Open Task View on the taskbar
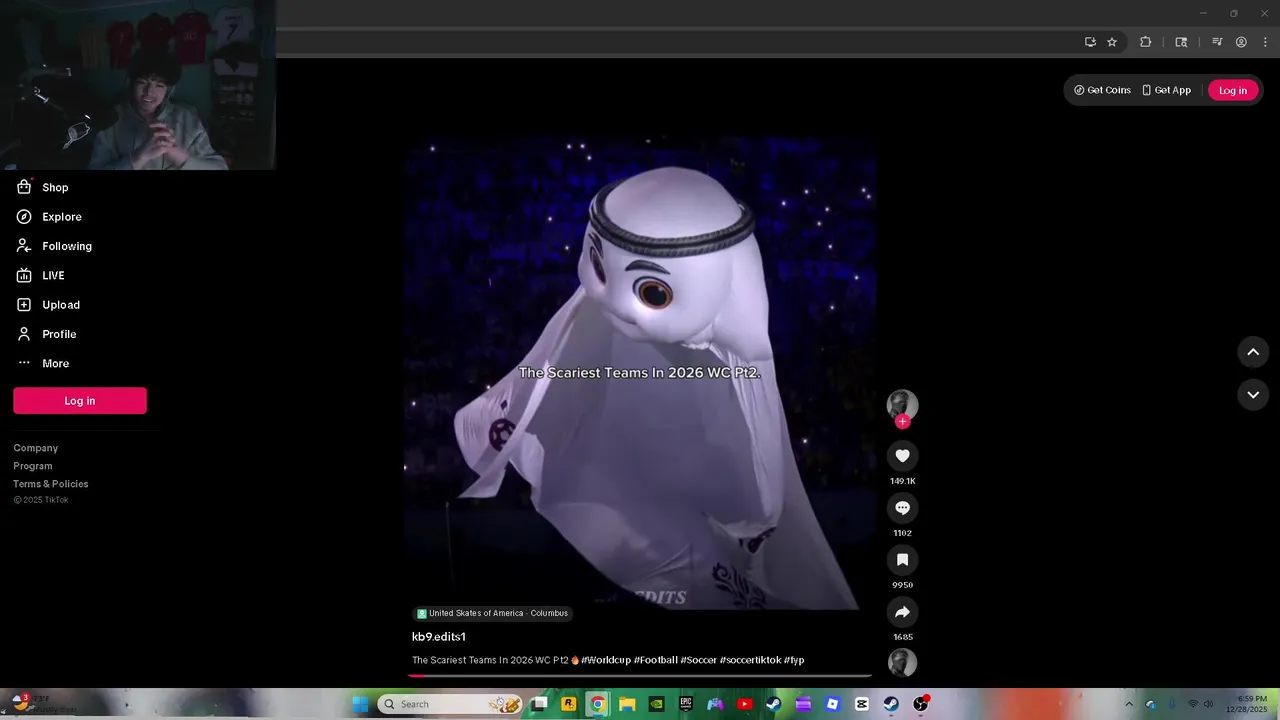 [540, 704]
